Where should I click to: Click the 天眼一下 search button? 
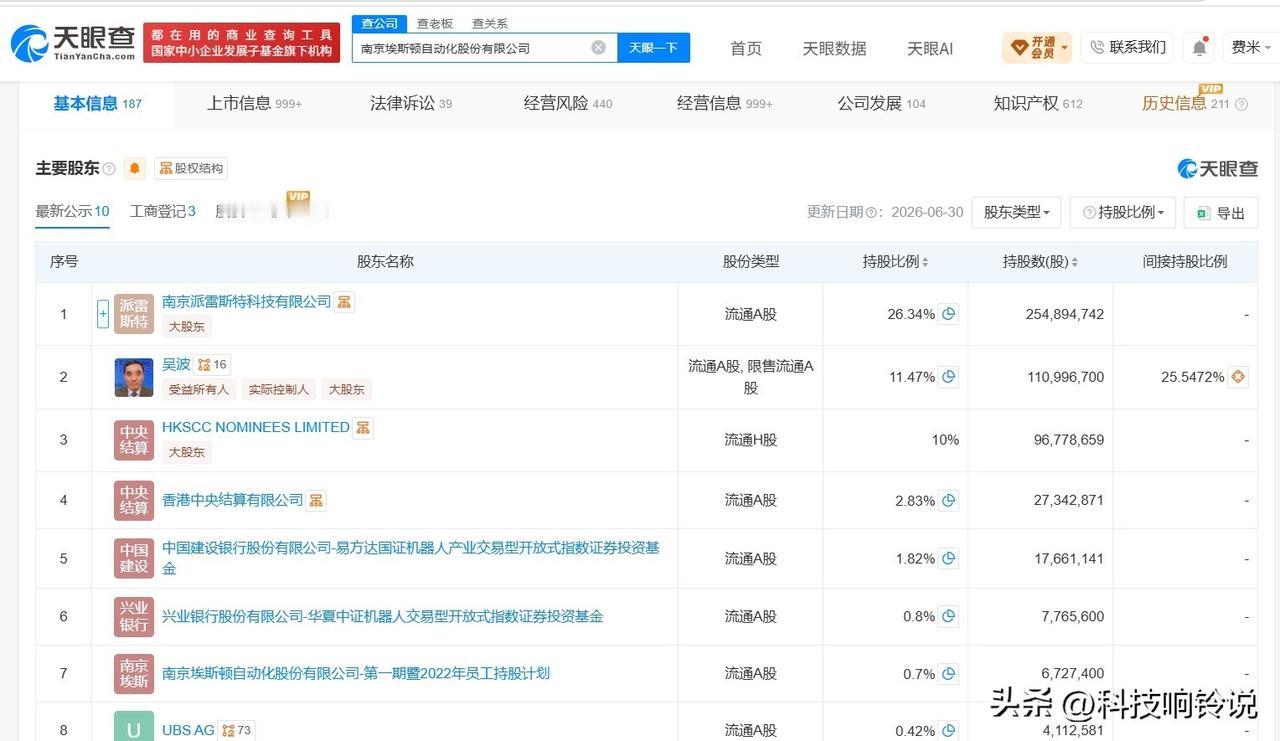(654, 47)
